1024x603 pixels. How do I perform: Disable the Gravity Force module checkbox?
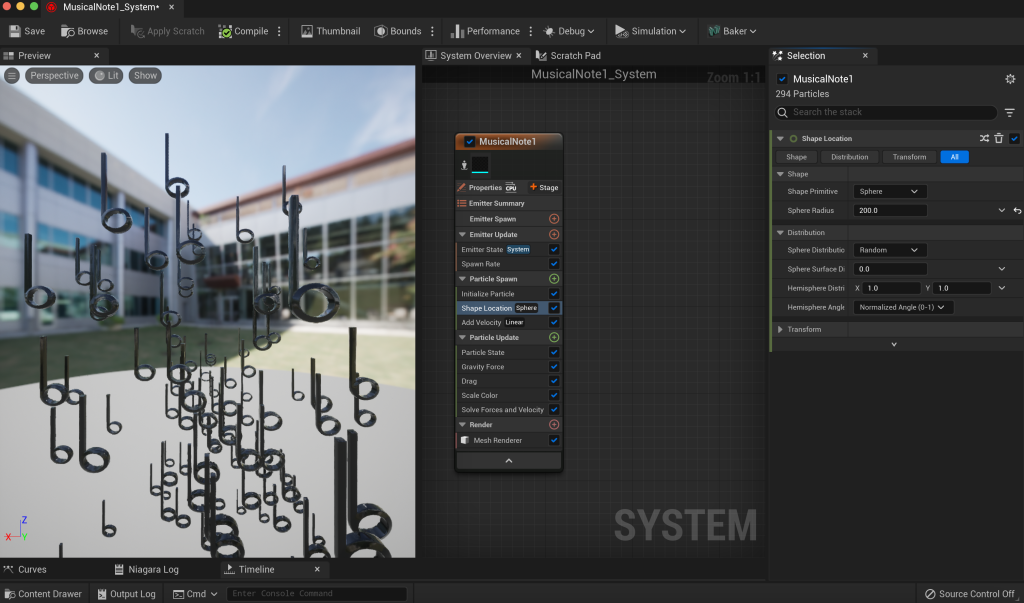point(554,367)
